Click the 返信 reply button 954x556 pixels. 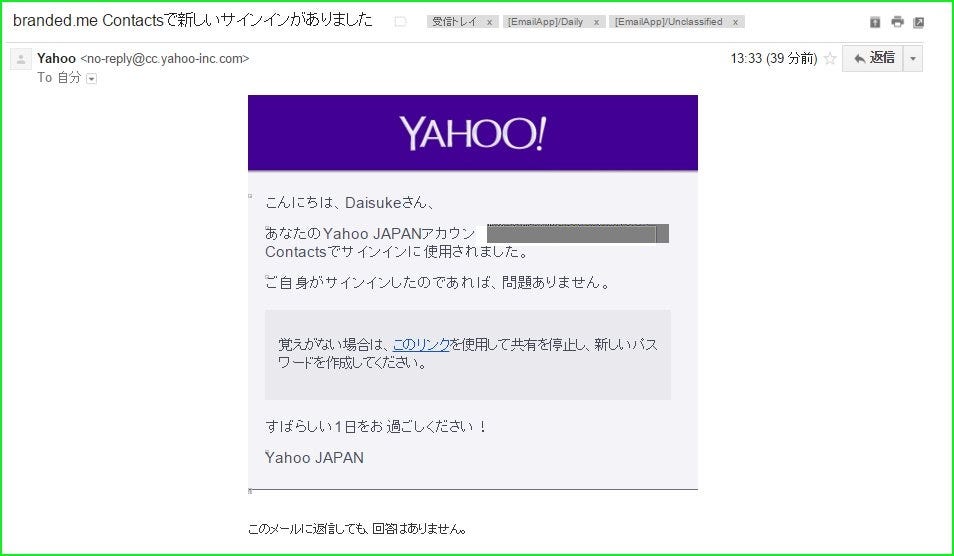(872, 58)
